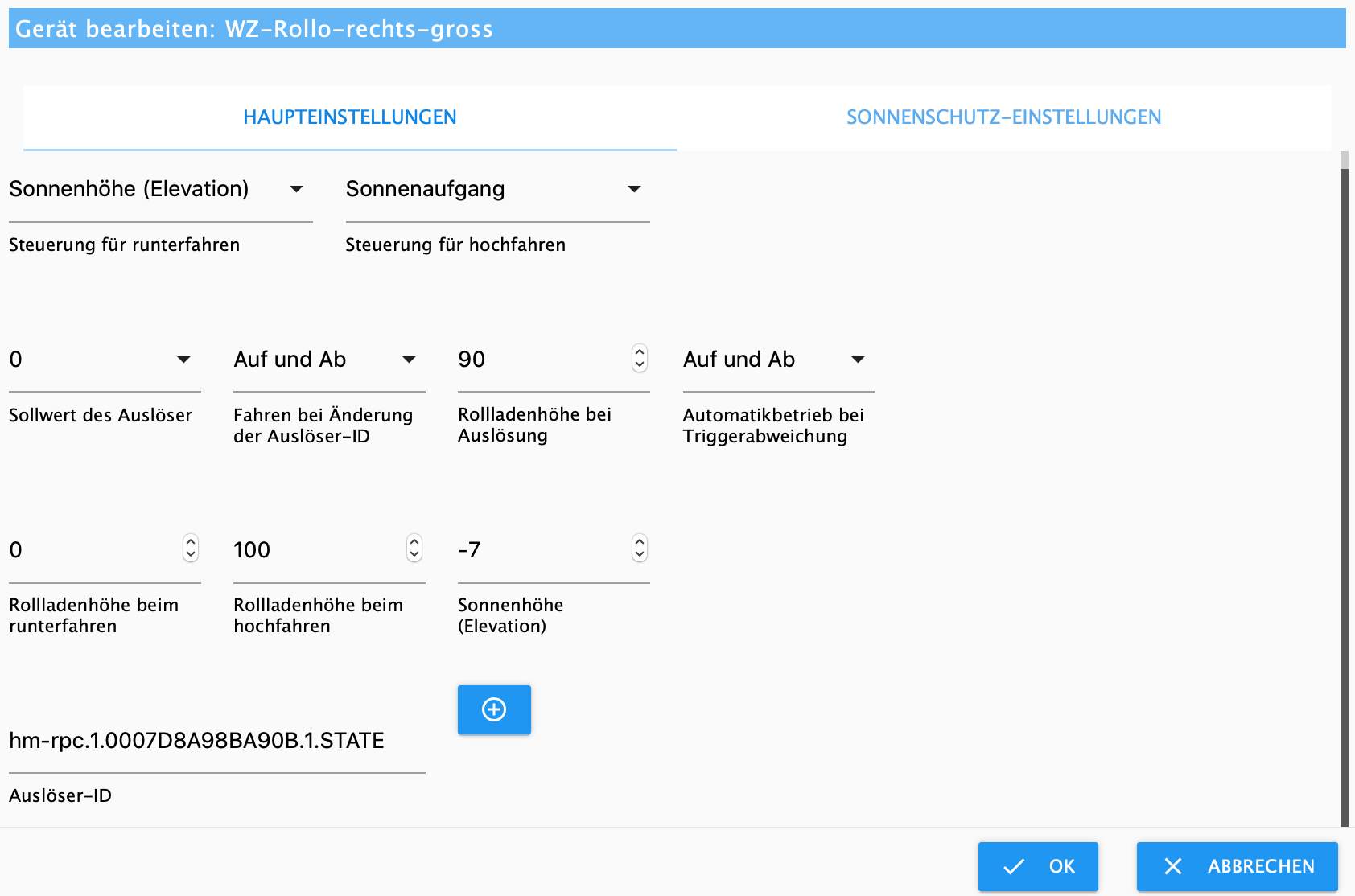
Task: Click the checkmark OK button
Action: [1038, 866]
